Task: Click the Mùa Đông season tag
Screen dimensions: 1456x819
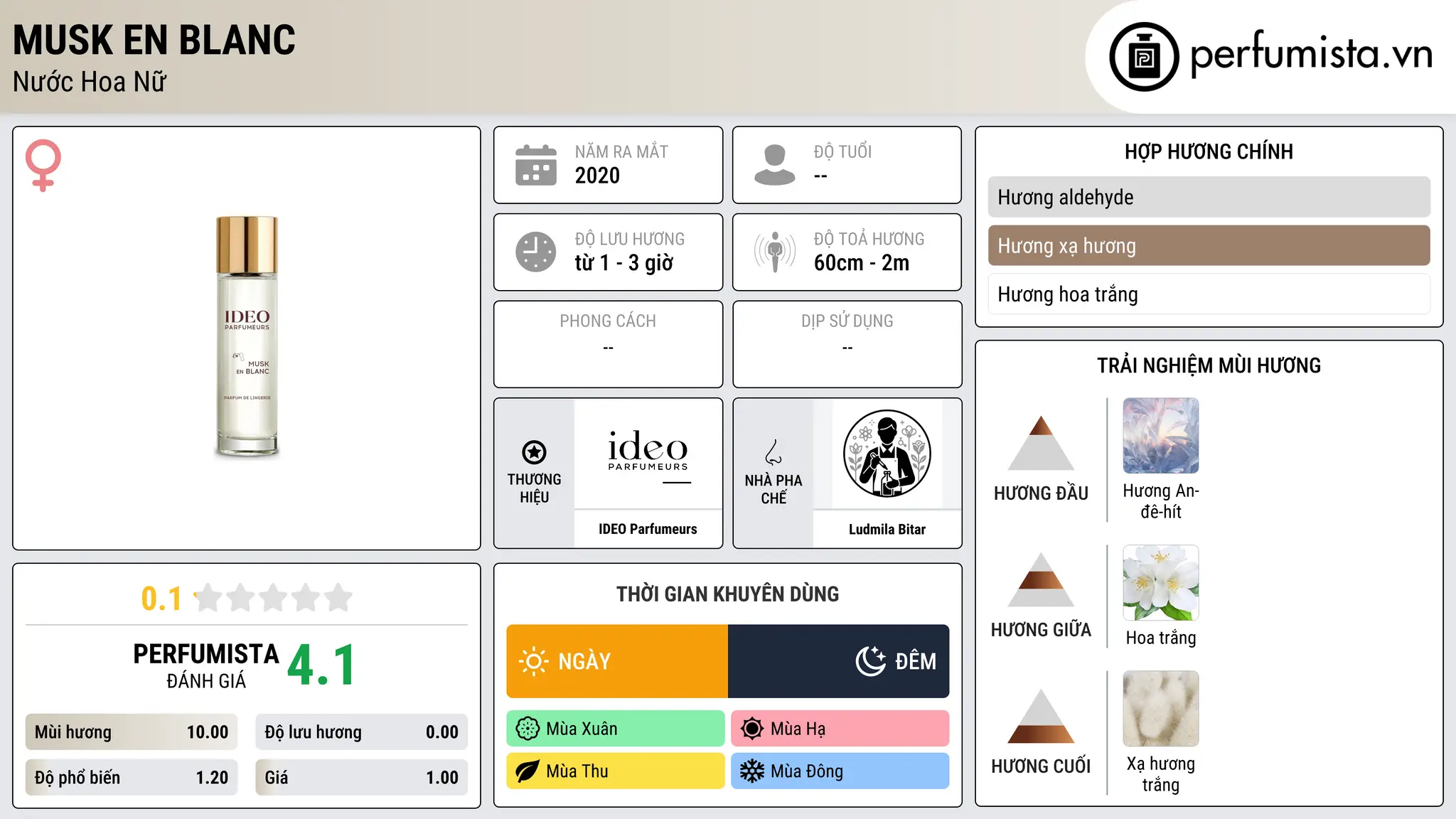Action: [x=840, y=771]
